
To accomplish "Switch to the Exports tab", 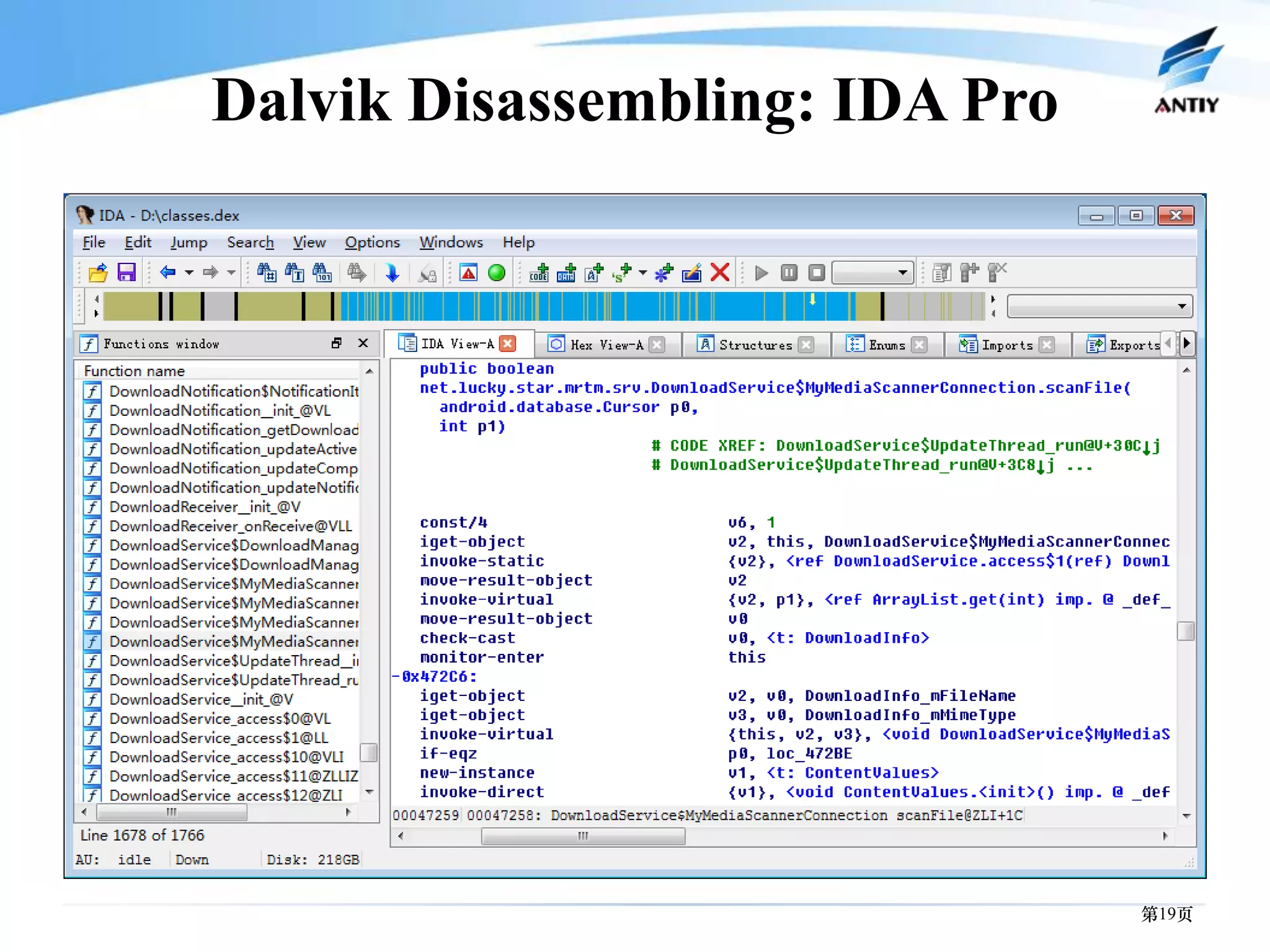I will [x=1124, y=345].
